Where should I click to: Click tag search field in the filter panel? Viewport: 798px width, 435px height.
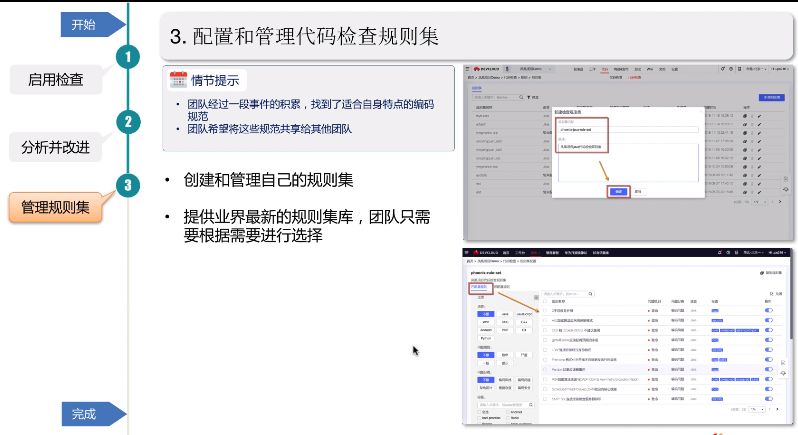pyautogui.click(x=506, y=404)
